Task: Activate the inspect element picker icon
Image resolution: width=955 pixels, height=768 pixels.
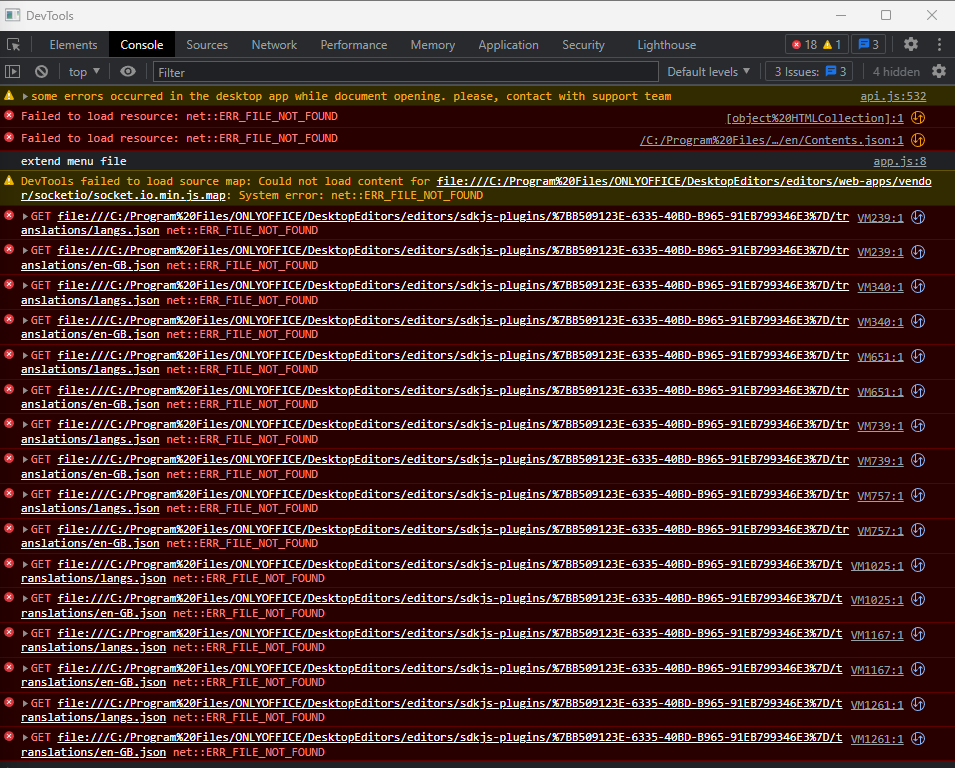Action: (x=13, y=44)
